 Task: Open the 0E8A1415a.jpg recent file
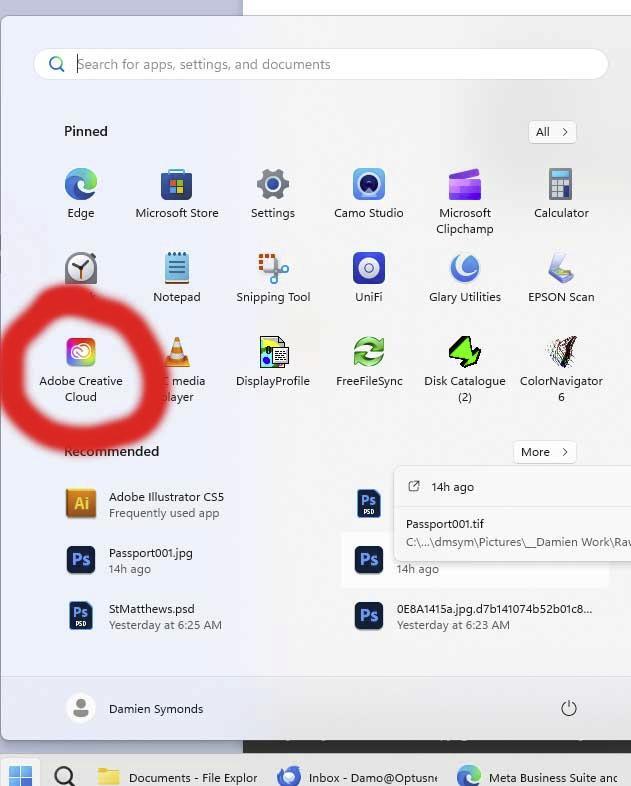click(474, 617)
